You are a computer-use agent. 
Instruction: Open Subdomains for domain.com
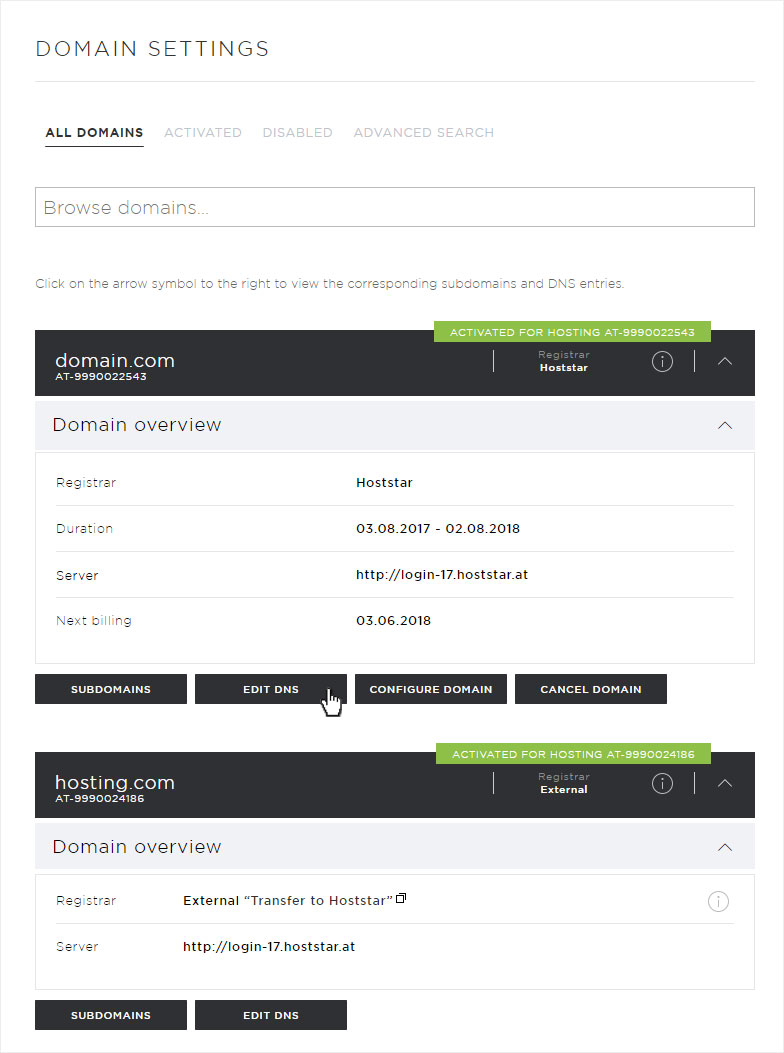(x=111, y=689)
